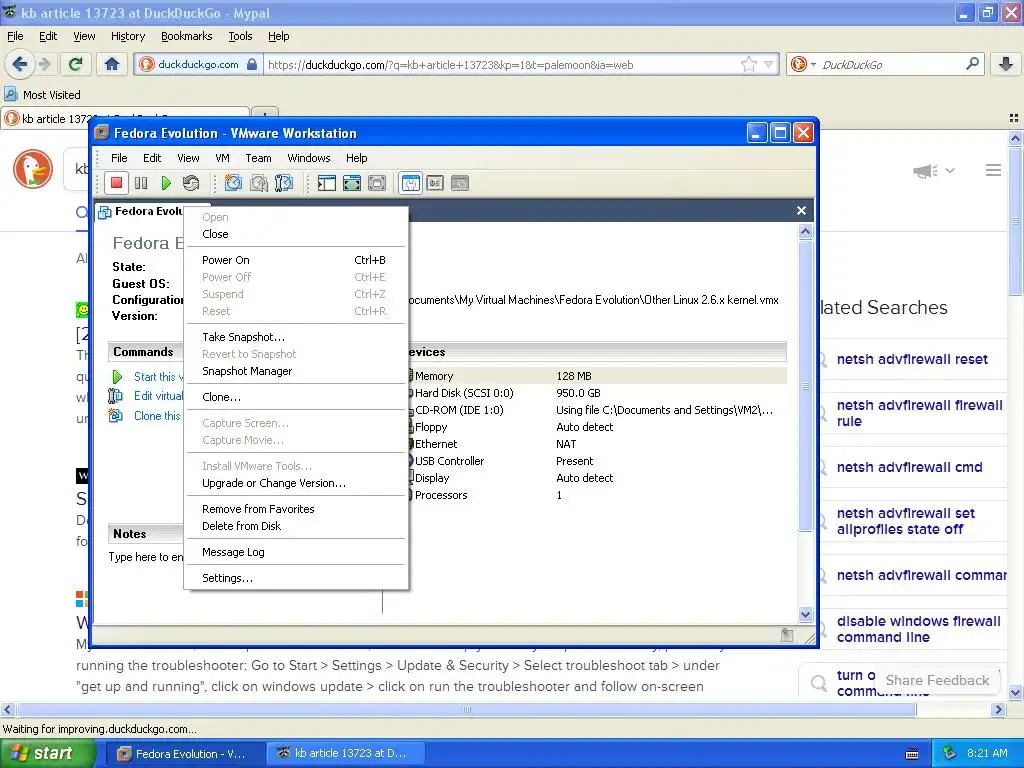
Task: Open the Team menu in VMware
Action: [258, 158]
